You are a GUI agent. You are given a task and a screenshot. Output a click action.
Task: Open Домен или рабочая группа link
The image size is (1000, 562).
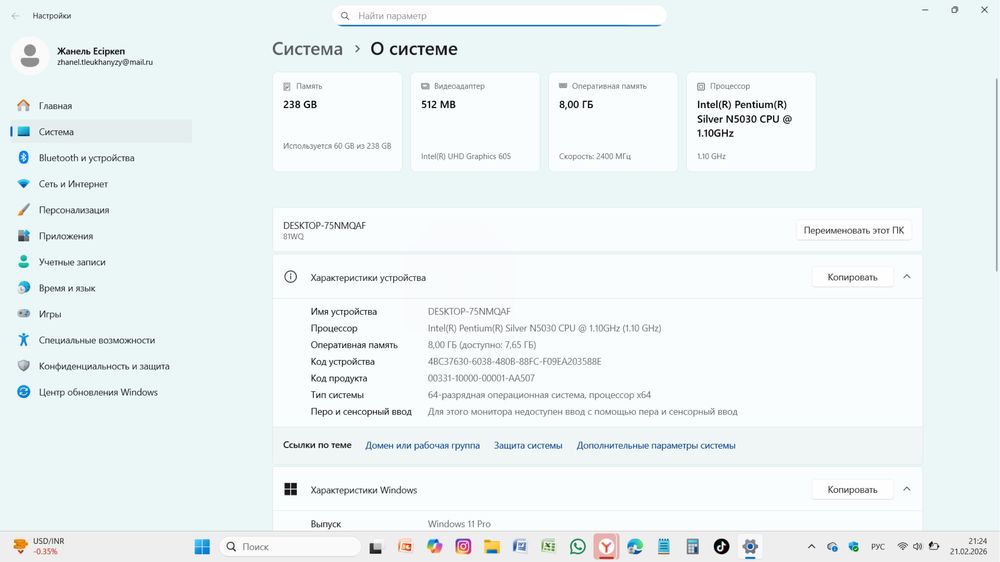point(422,445)
